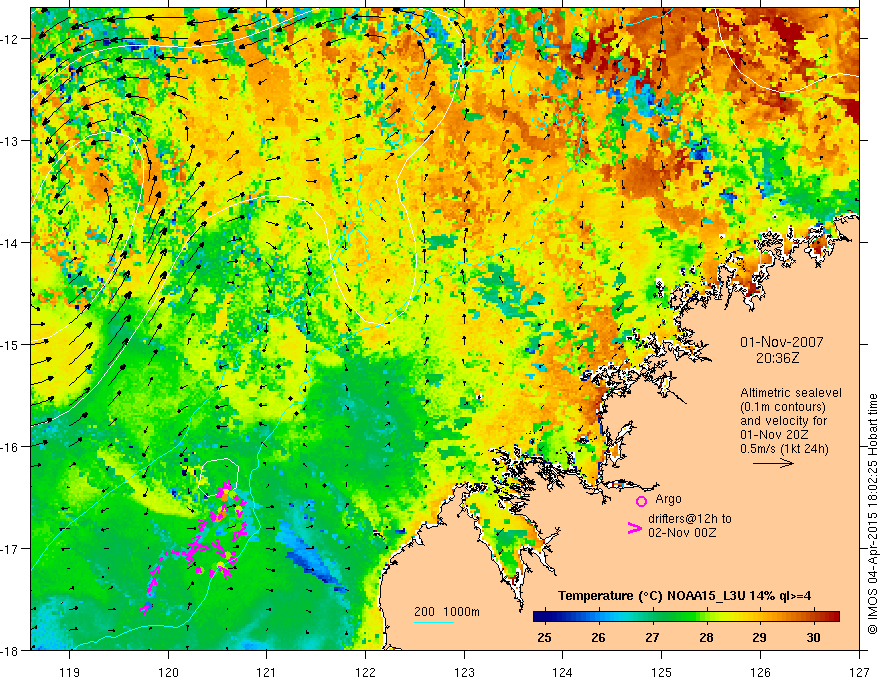880x680 pixels.
Task: Click the 'Argo' legend label
Action: 668,499
